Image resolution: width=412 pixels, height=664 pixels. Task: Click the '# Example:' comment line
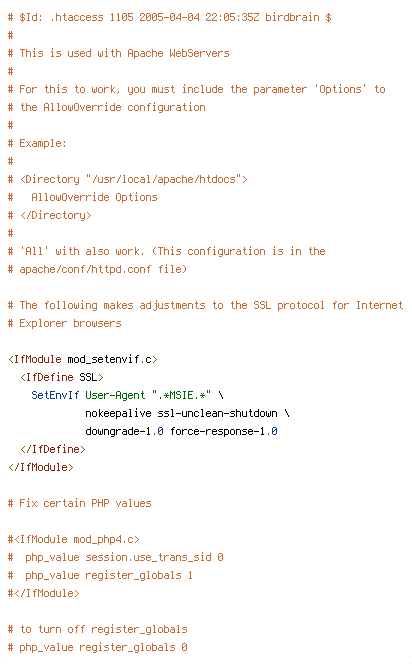[37, 143]
